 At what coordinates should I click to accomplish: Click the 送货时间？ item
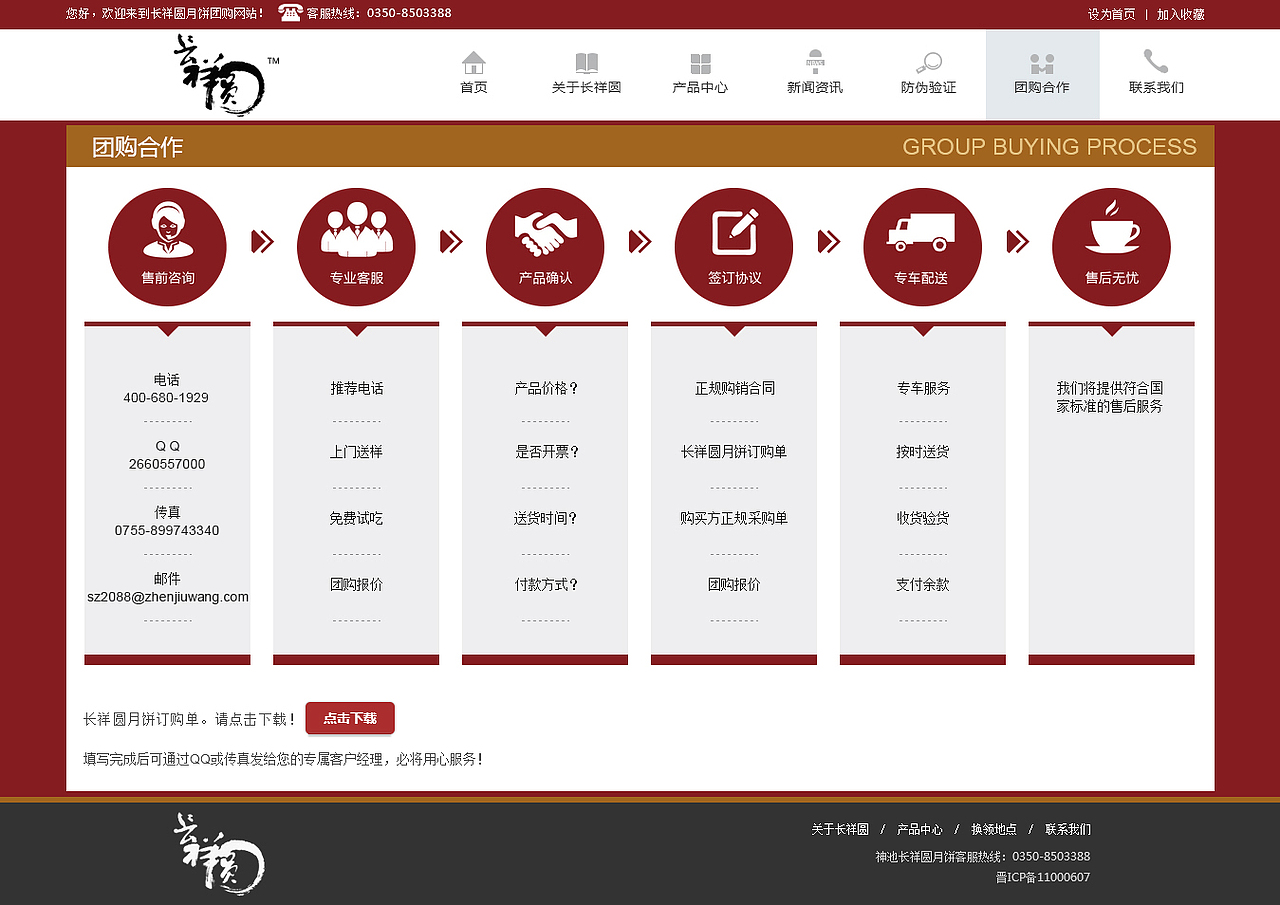point(546,518)
